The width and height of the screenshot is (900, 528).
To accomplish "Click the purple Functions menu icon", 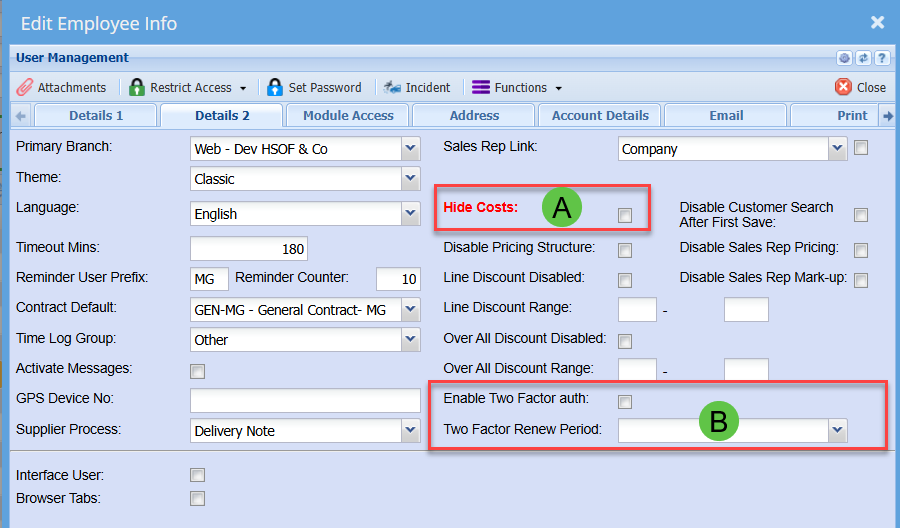I will click(481, 87).
